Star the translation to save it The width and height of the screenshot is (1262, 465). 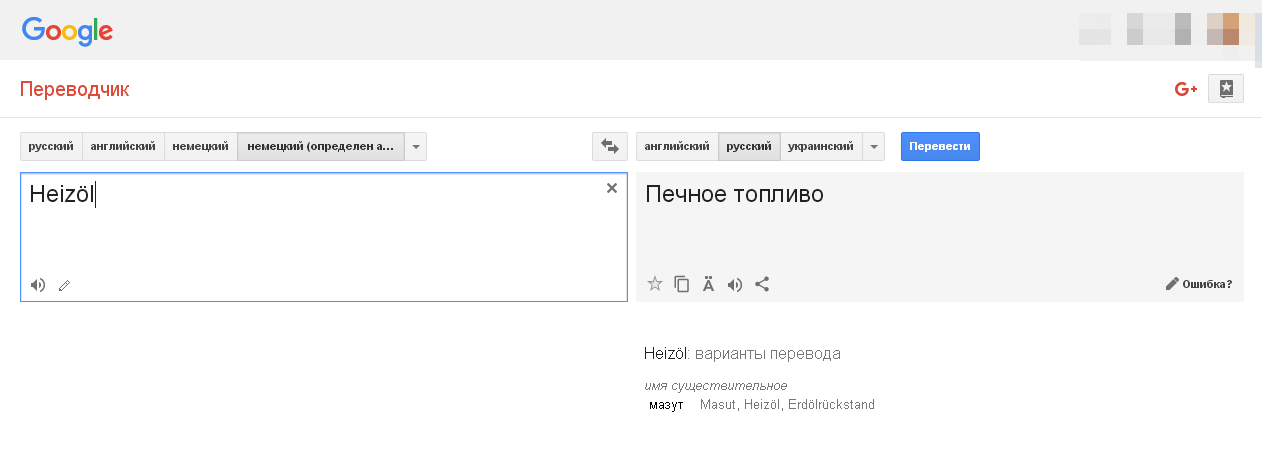tap(655, 284)
